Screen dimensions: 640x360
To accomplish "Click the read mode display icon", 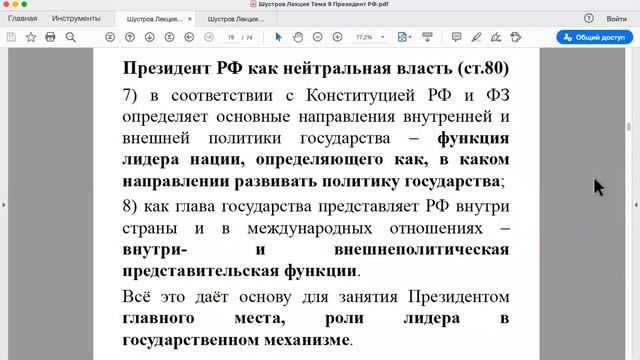I will 427,37.
